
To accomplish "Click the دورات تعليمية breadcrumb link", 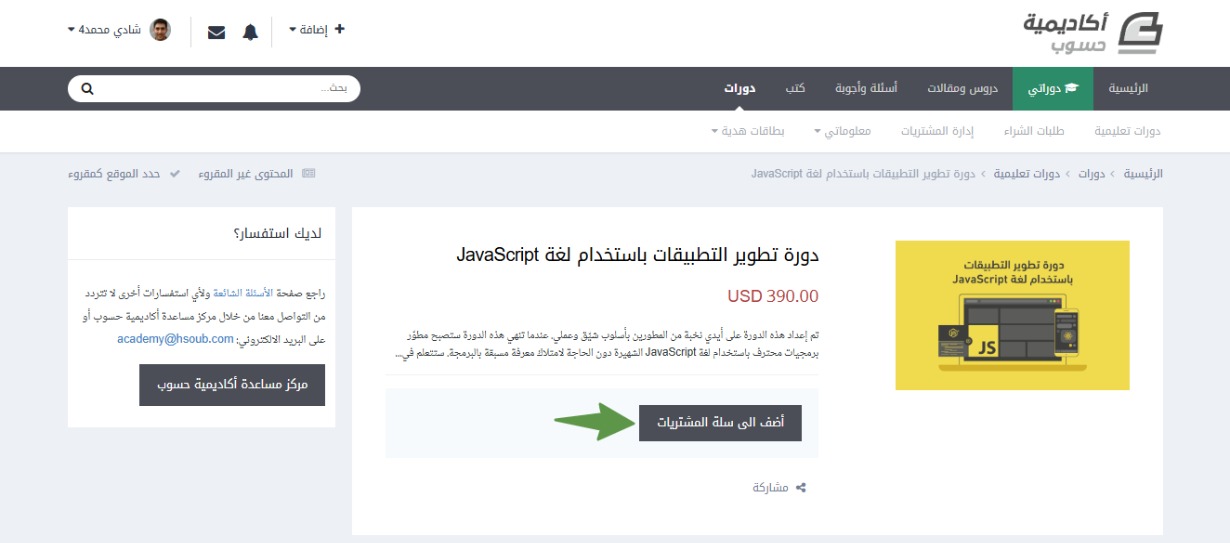I will (x=1026, y=173).
